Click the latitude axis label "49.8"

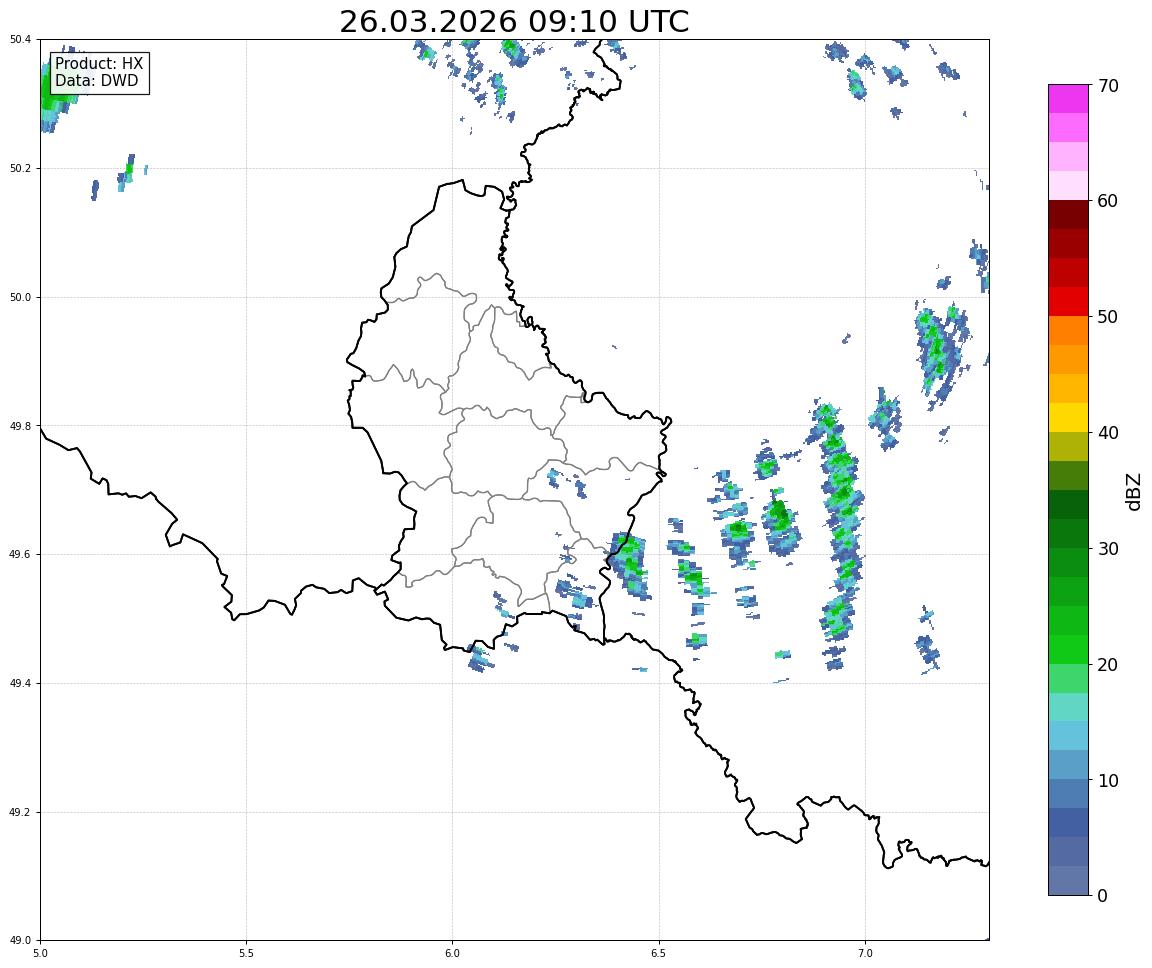(x=20, y=426)
